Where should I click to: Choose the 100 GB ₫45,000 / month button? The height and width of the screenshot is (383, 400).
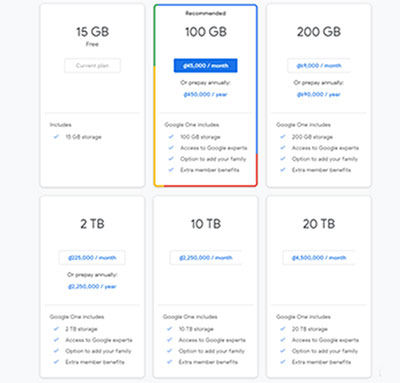coord(206,66)
